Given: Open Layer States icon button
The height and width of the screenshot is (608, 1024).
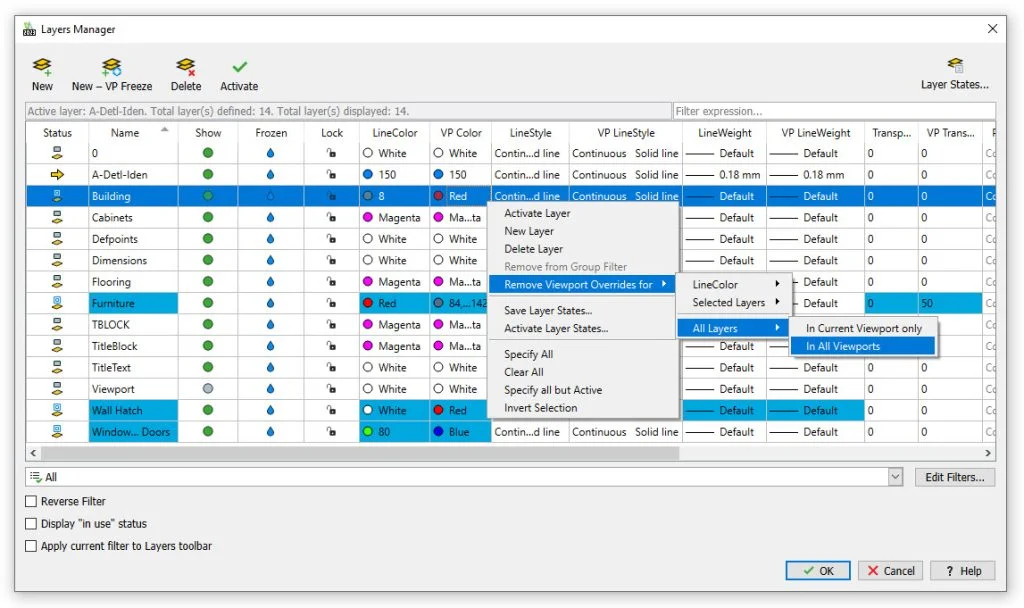Looking at the screenshot, I should (955, 66).
